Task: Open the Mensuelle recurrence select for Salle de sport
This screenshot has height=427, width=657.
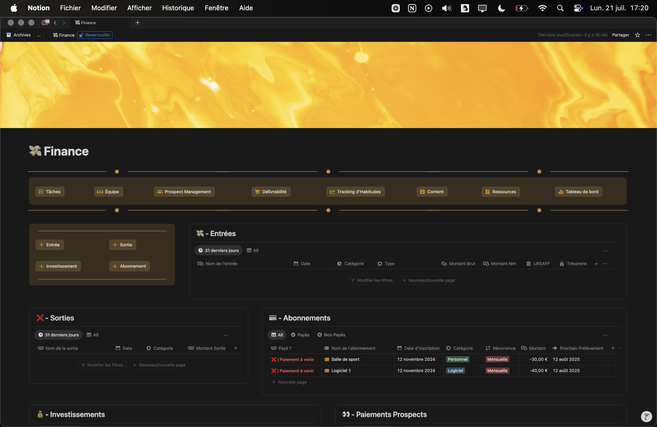Action: pyautogui.click(x=497, y=359)
